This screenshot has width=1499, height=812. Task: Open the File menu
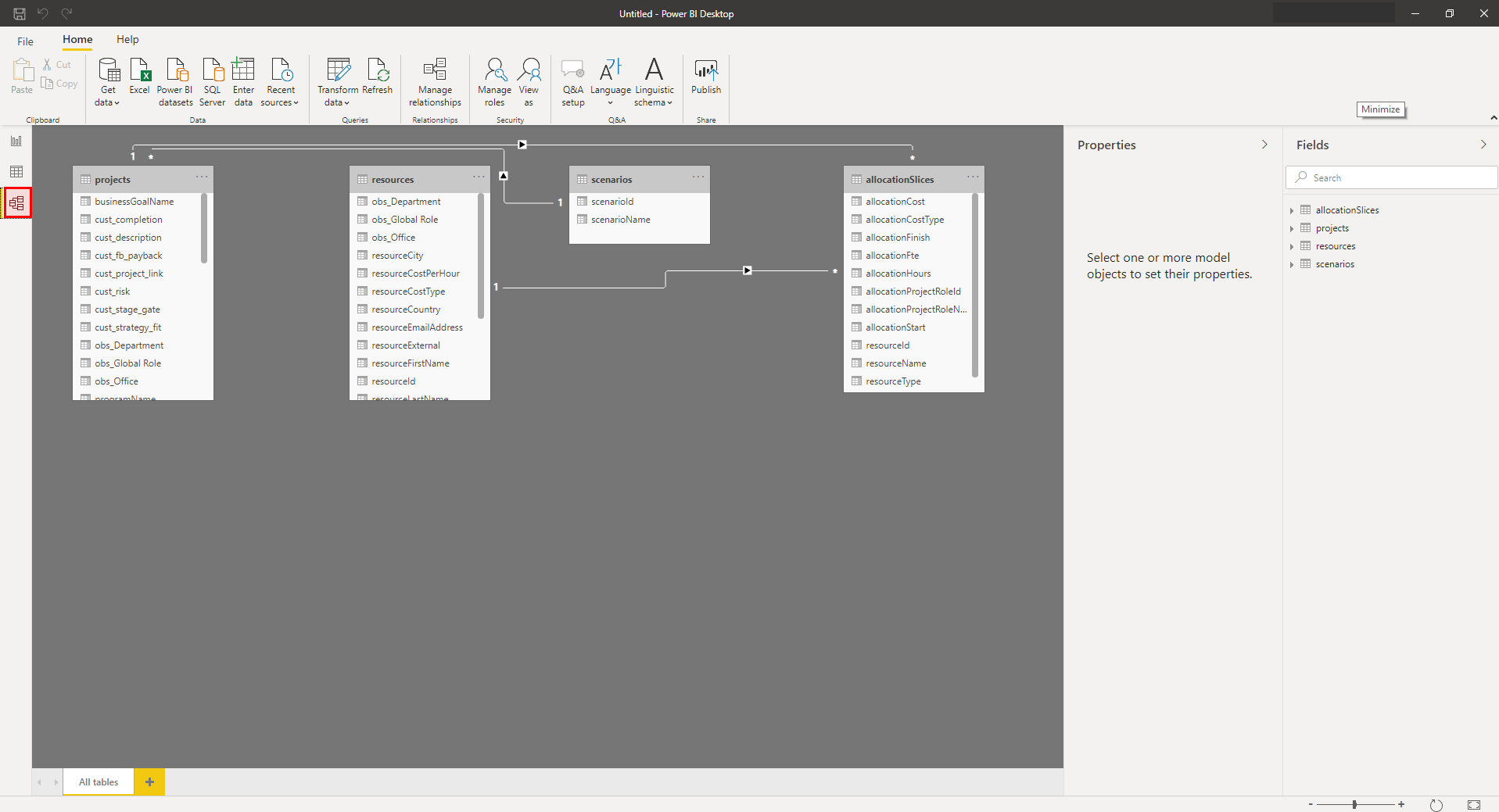tap(25, 41)
